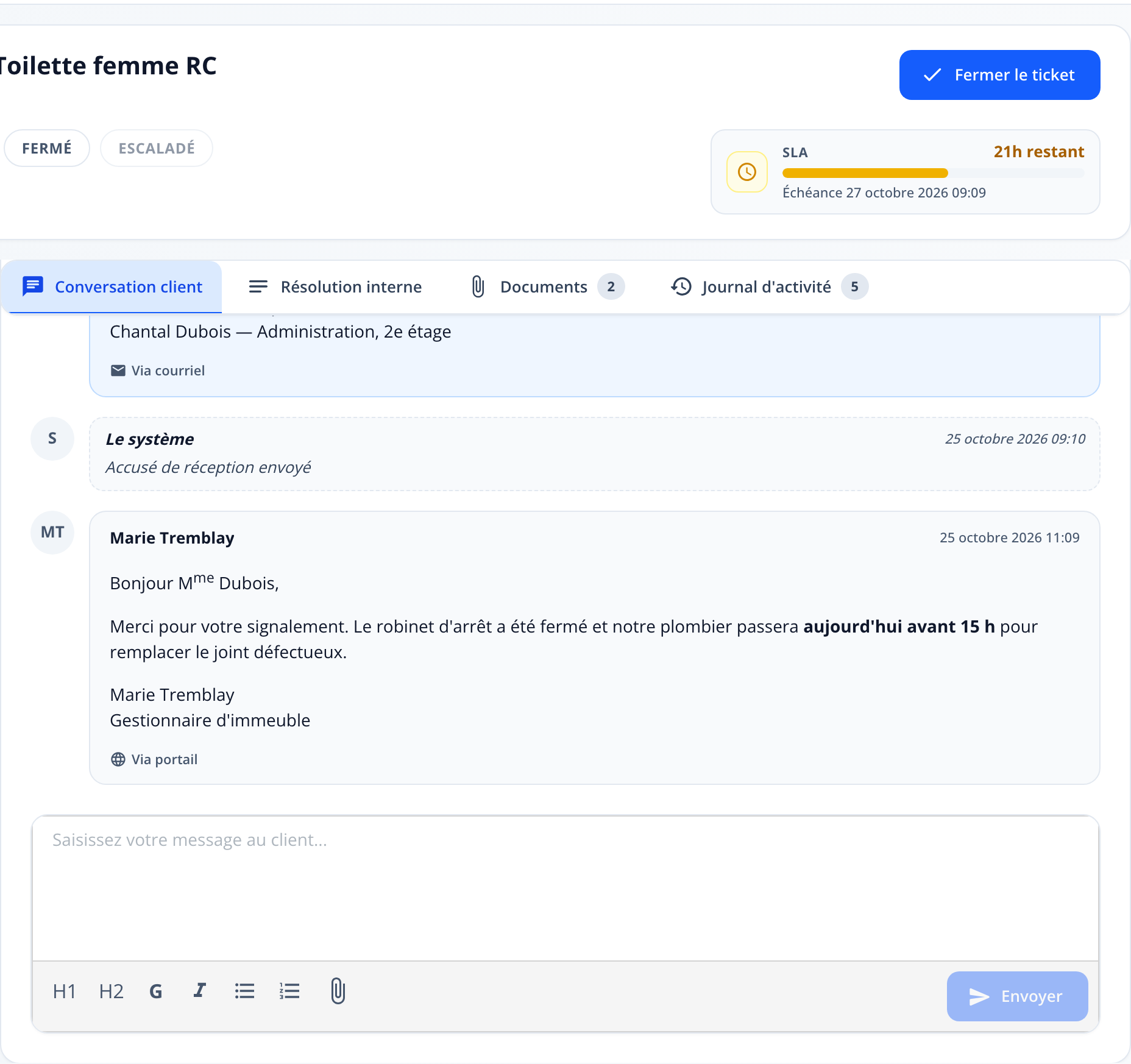1131x1064 pixels.
Task: Click the history icon in Journal tab
Action: [x=681, y=286]
